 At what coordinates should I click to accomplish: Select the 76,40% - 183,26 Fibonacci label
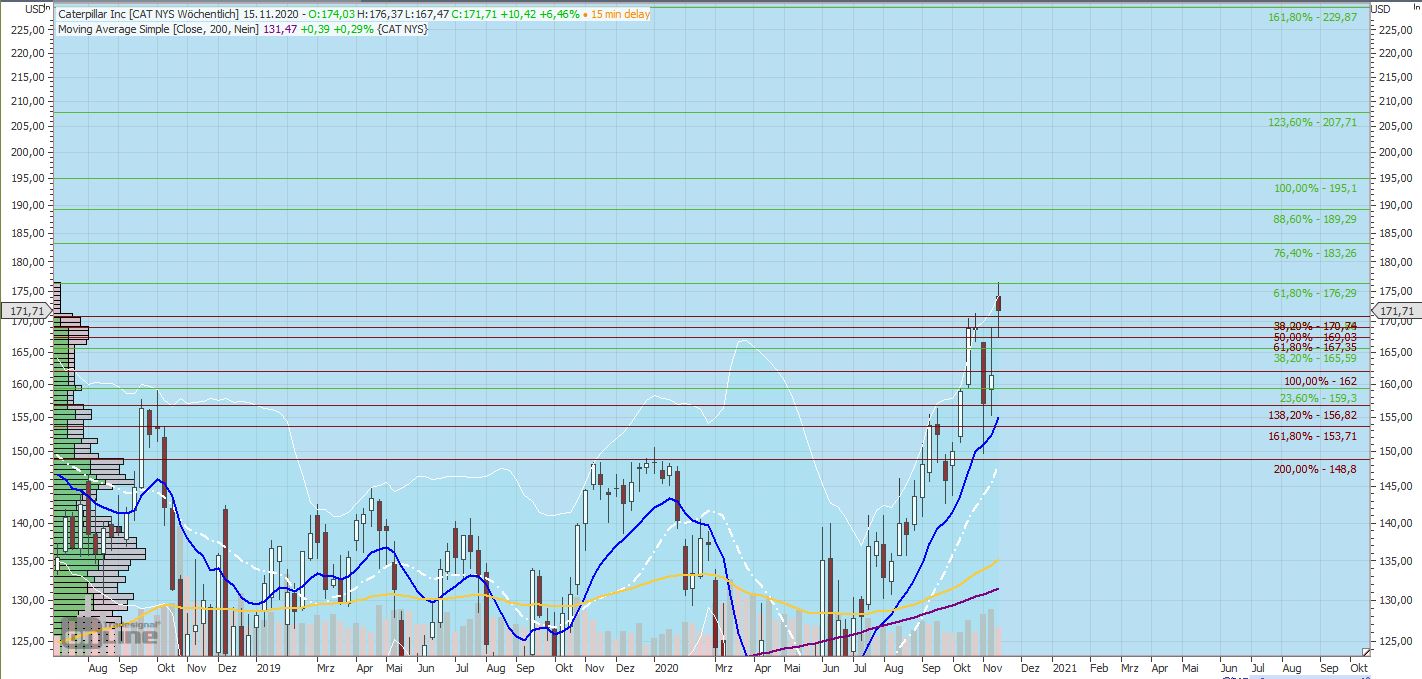pyautogui.click(x=1315, y=253)
